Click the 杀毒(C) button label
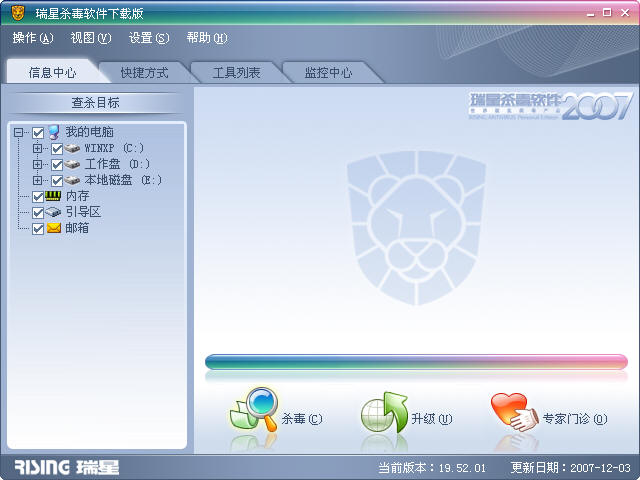Screen dimensions: 640x480 click(301, 419)
